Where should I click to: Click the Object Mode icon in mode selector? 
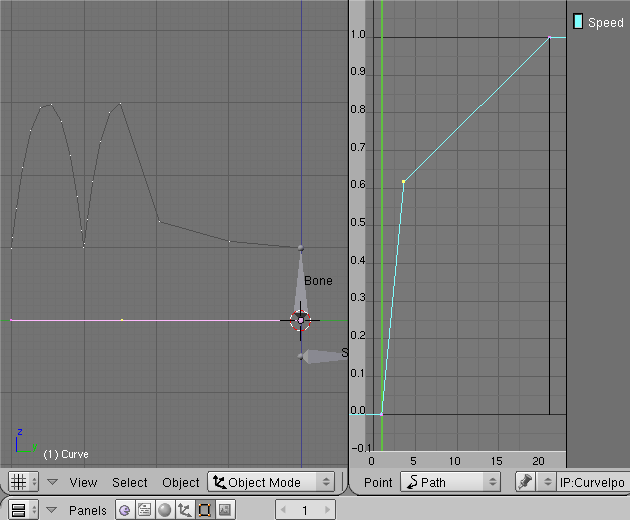219,481
